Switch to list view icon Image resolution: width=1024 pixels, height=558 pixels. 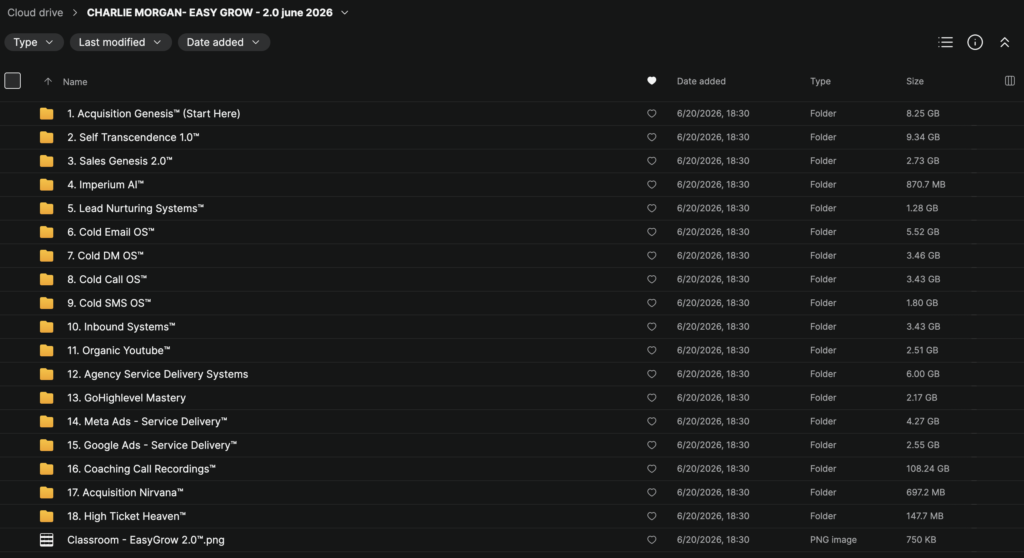tap(945, 42)
